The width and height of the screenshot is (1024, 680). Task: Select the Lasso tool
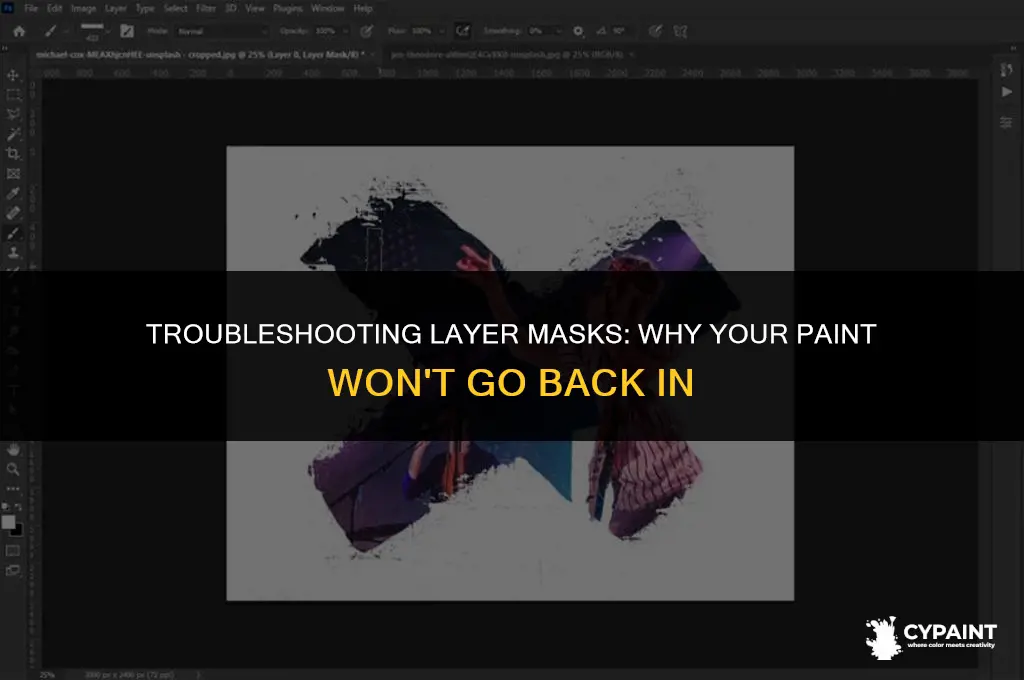coord(12,114)
